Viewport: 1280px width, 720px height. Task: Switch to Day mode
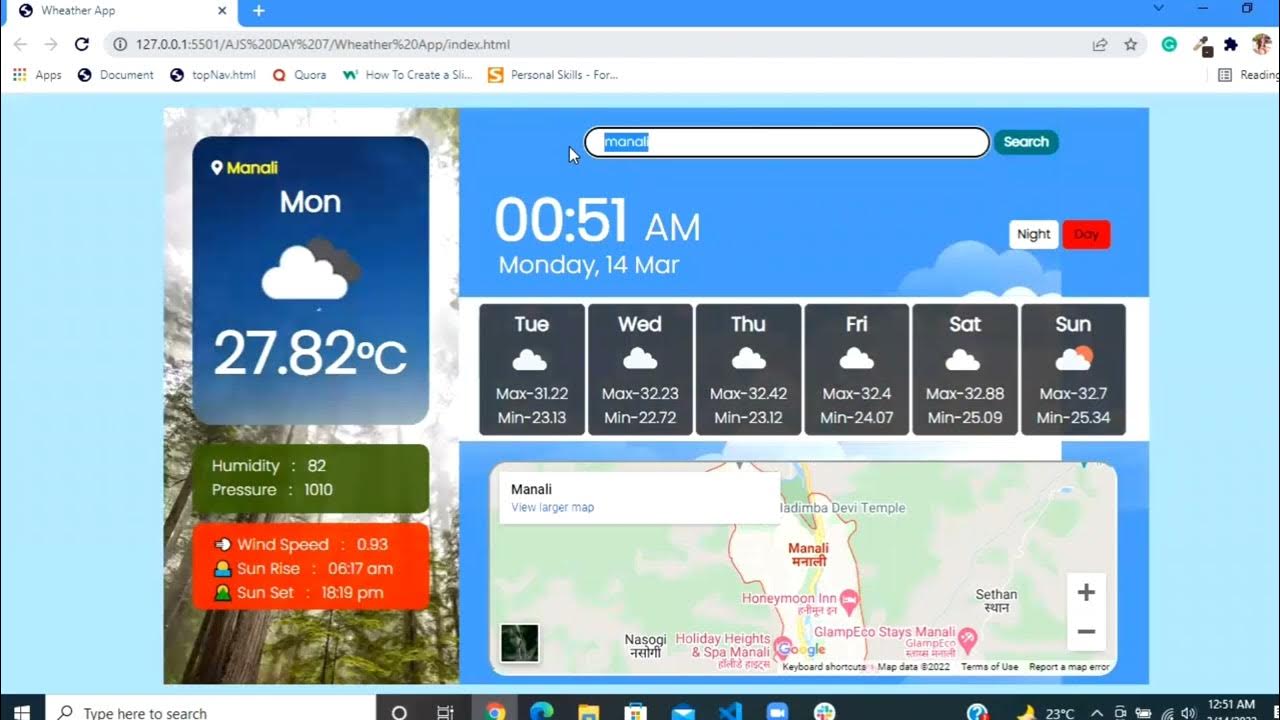point(1086,234)
